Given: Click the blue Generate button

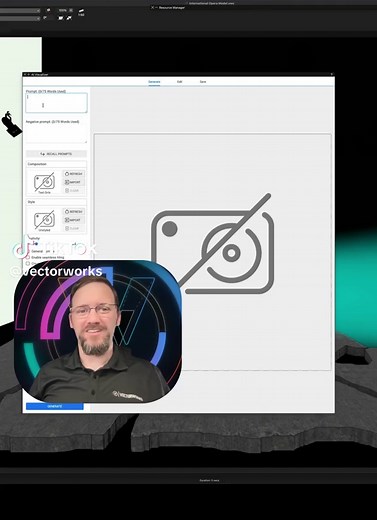Looking at the screenshot, I should coord(55,406).
